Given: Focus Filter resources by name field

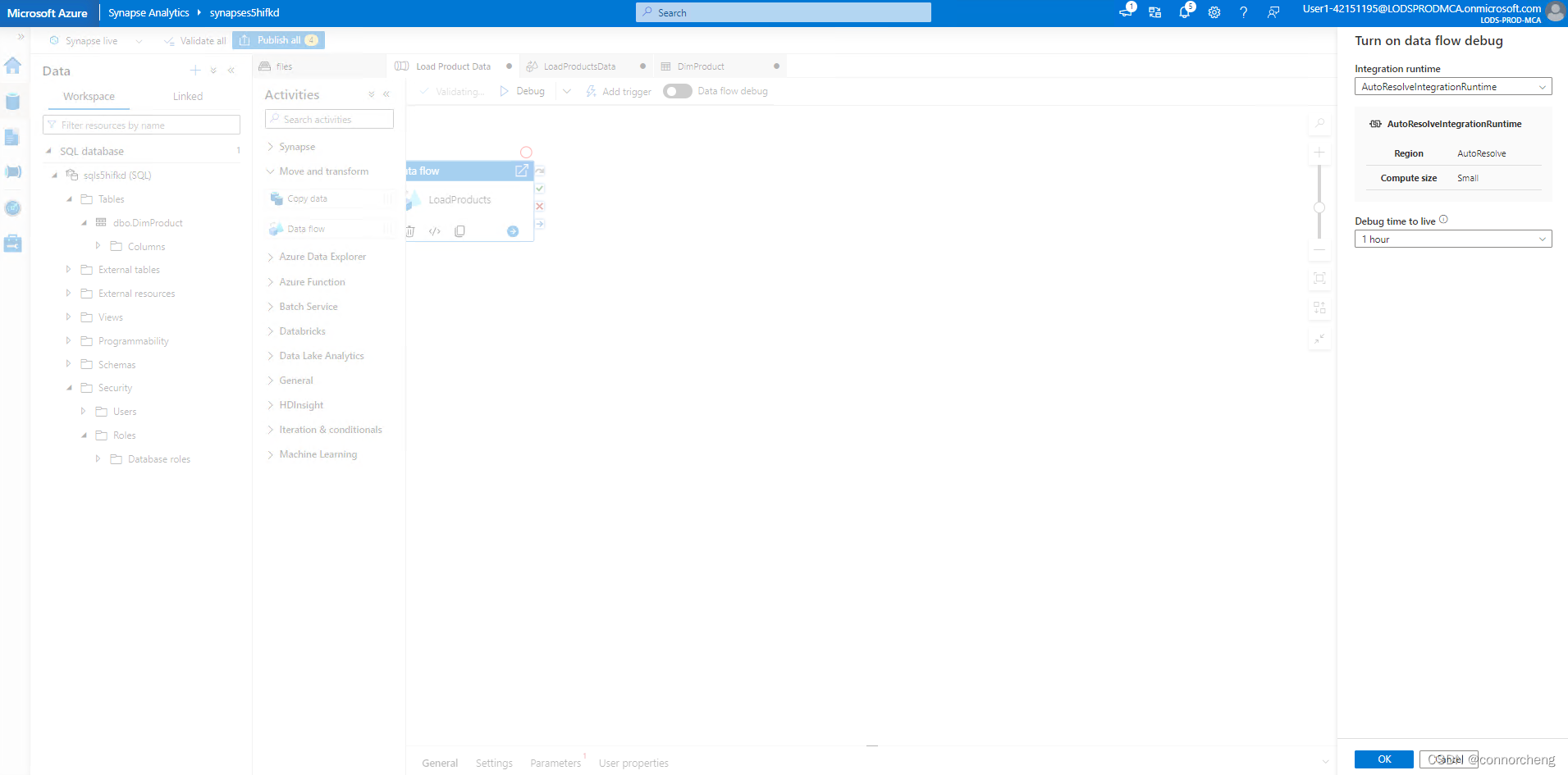Looking at the screenshot, I should 141,125.
